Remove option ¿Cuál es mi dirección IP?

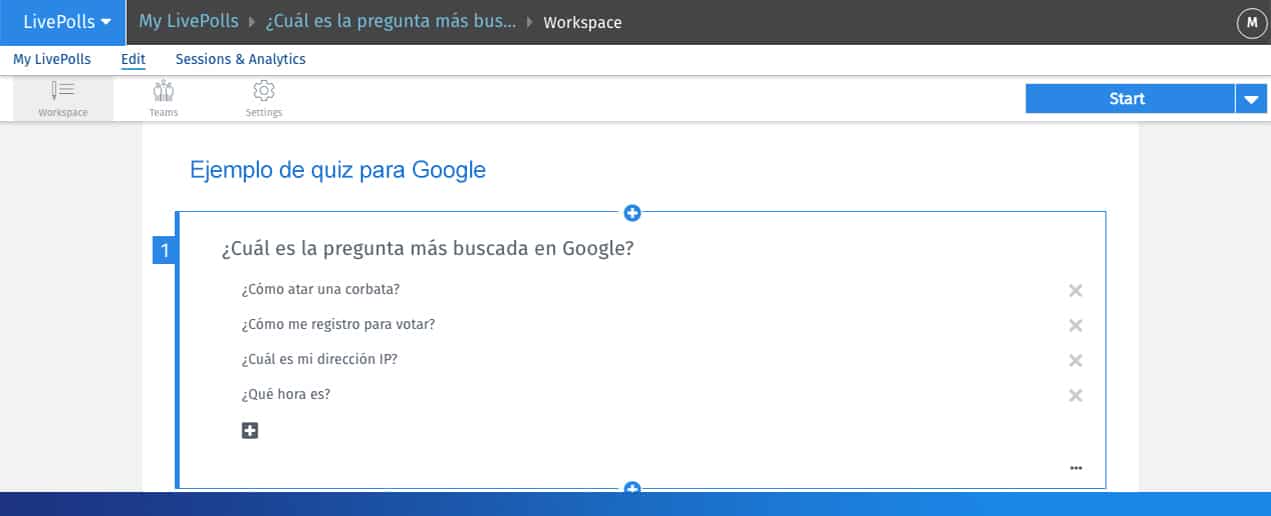[1076, 360]
